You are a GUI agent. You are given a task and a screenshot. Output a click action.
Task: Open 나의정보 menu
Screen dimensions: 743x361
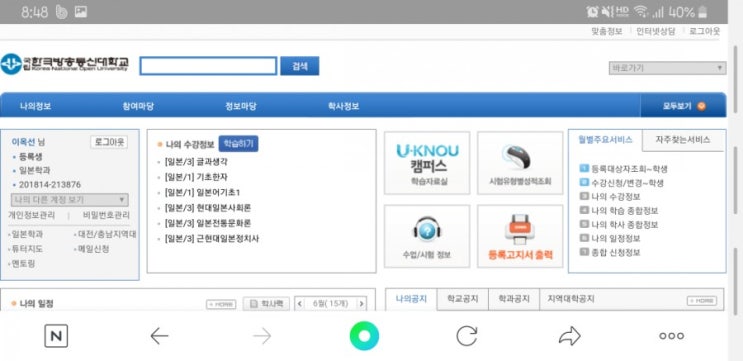[36, 106]
